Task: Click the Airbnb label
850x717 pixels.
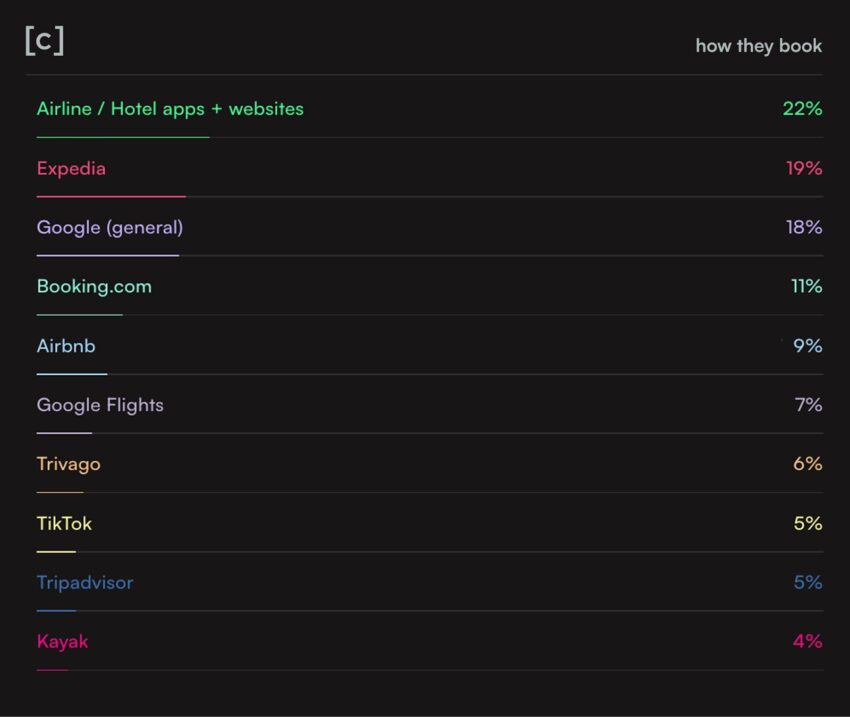Action: point(66,346)
